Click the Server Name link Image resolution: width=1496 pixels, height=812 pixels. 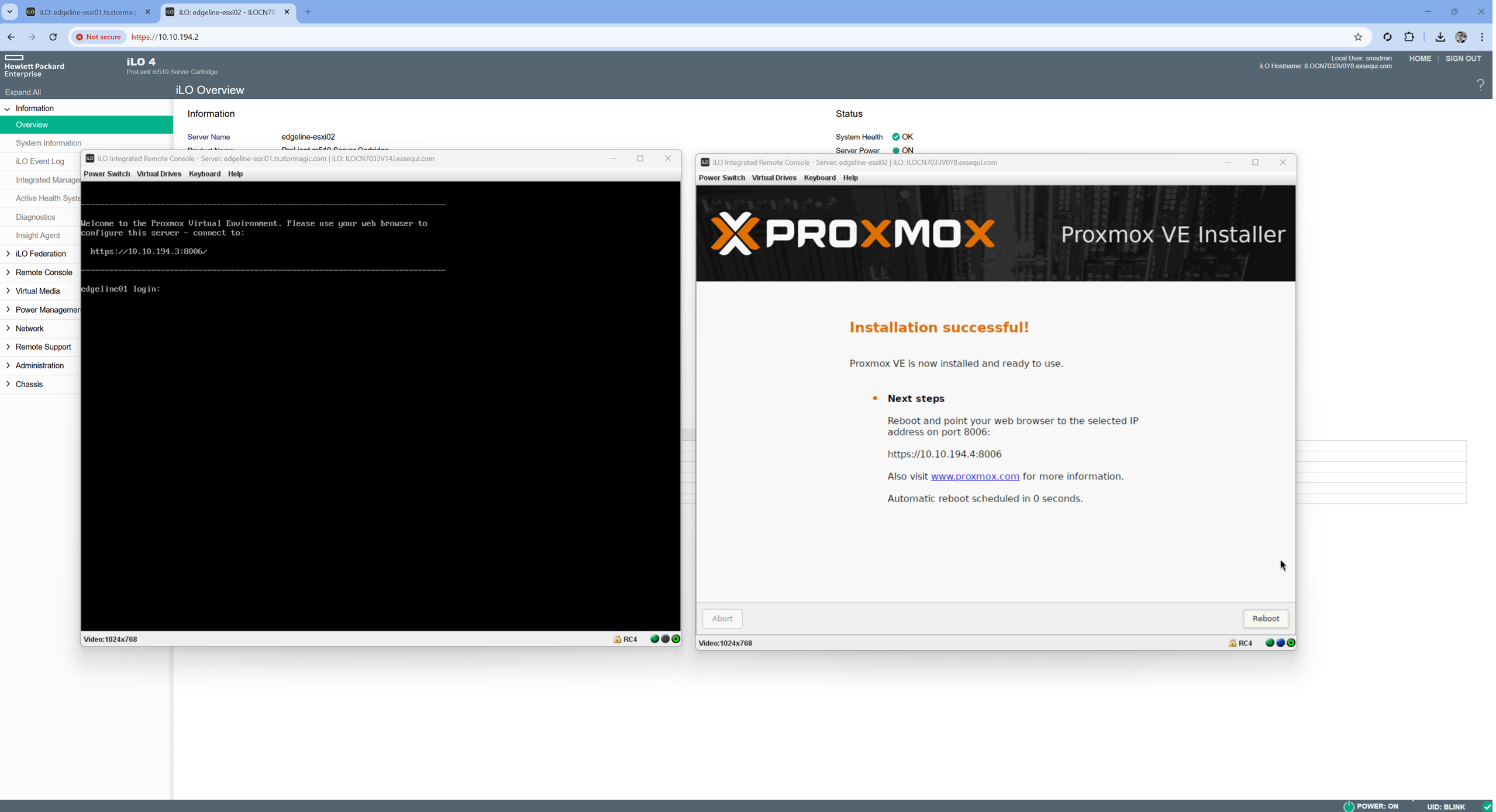tap(209, 137)
